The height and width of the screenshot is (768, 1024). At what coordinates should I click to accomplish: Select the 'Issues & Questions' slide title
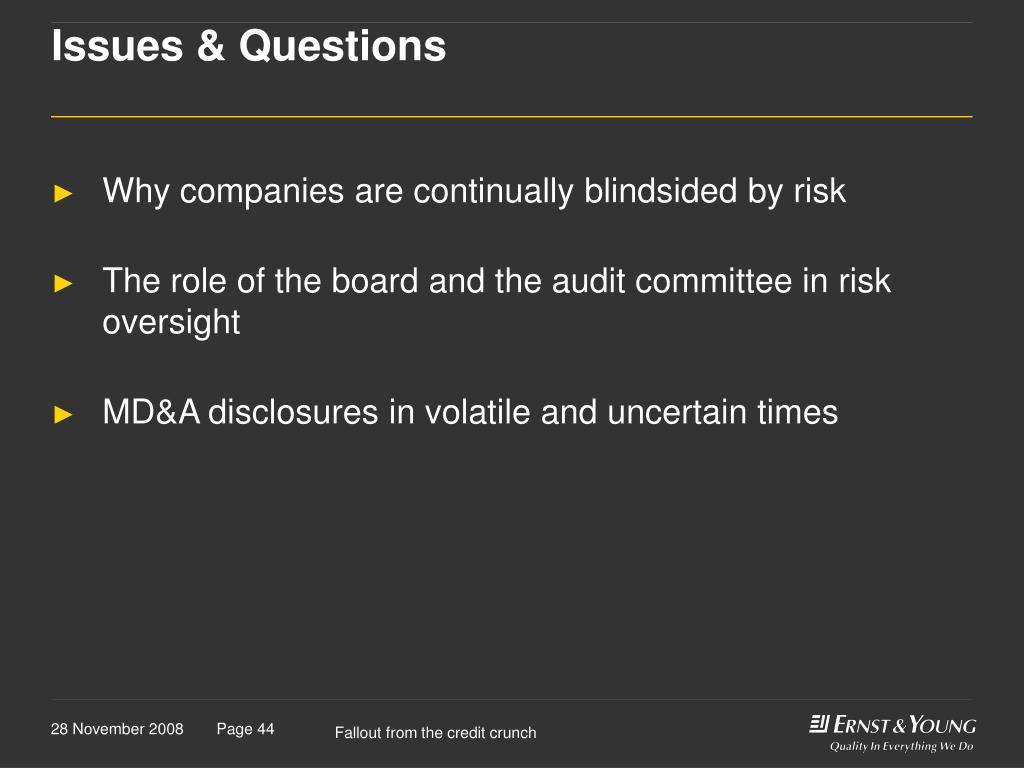pos(249,46)
